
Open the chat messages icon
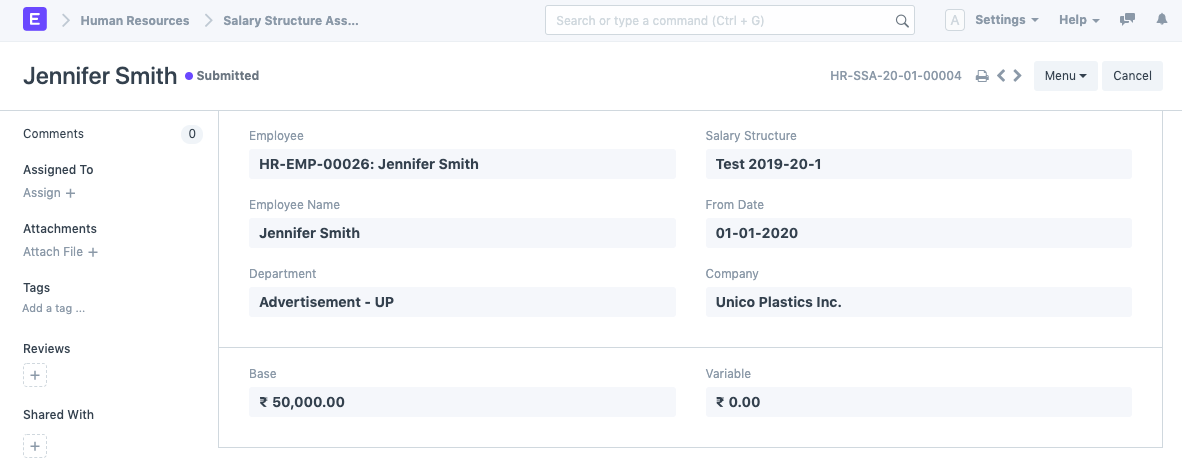coord(1127,20)
